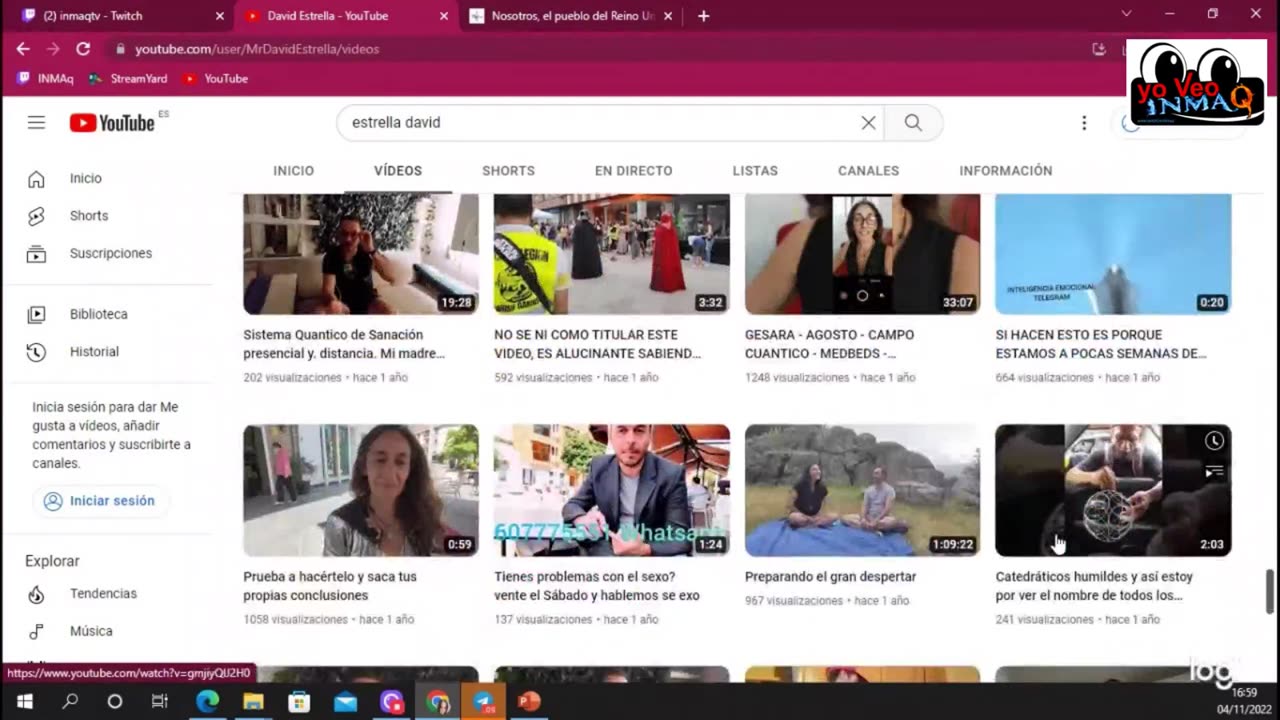Open video title Tienes problemas con el sexo?
This screenshot has width=1280, height=720.
597,586
